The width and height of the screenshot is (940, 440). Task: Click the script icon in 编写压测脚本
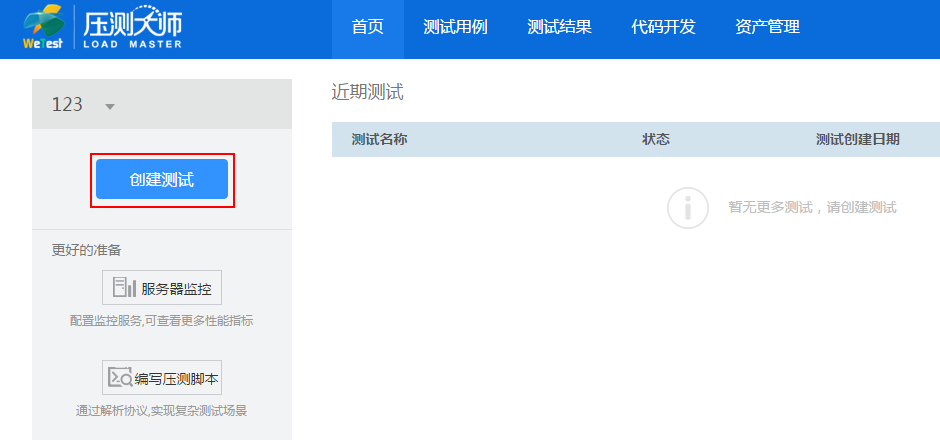coord(120,378)
